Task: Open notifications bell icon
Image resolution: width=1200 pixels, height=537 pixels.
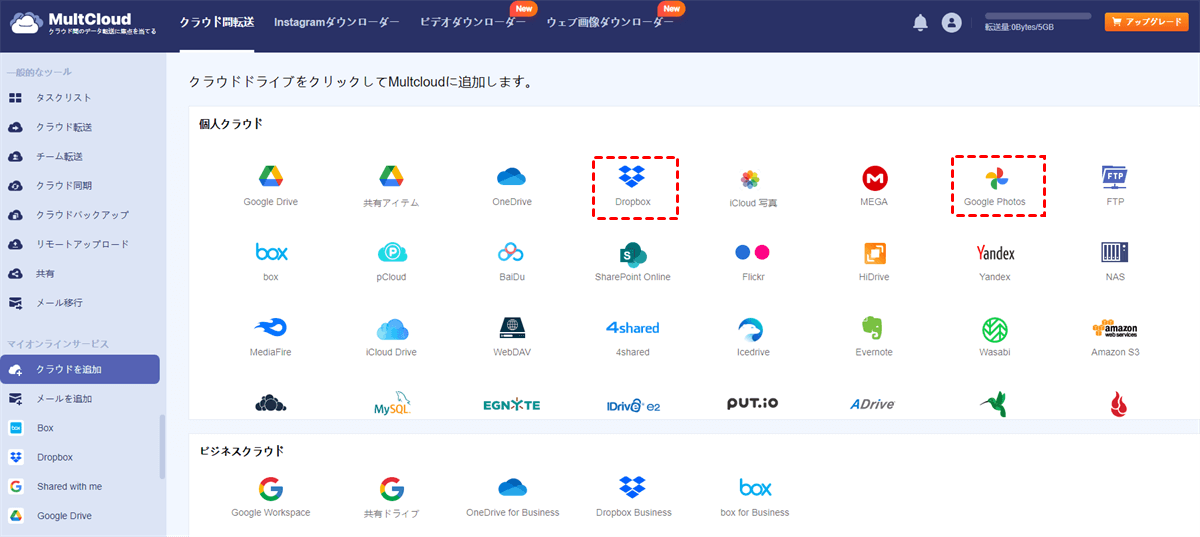Action: point(921,22)
